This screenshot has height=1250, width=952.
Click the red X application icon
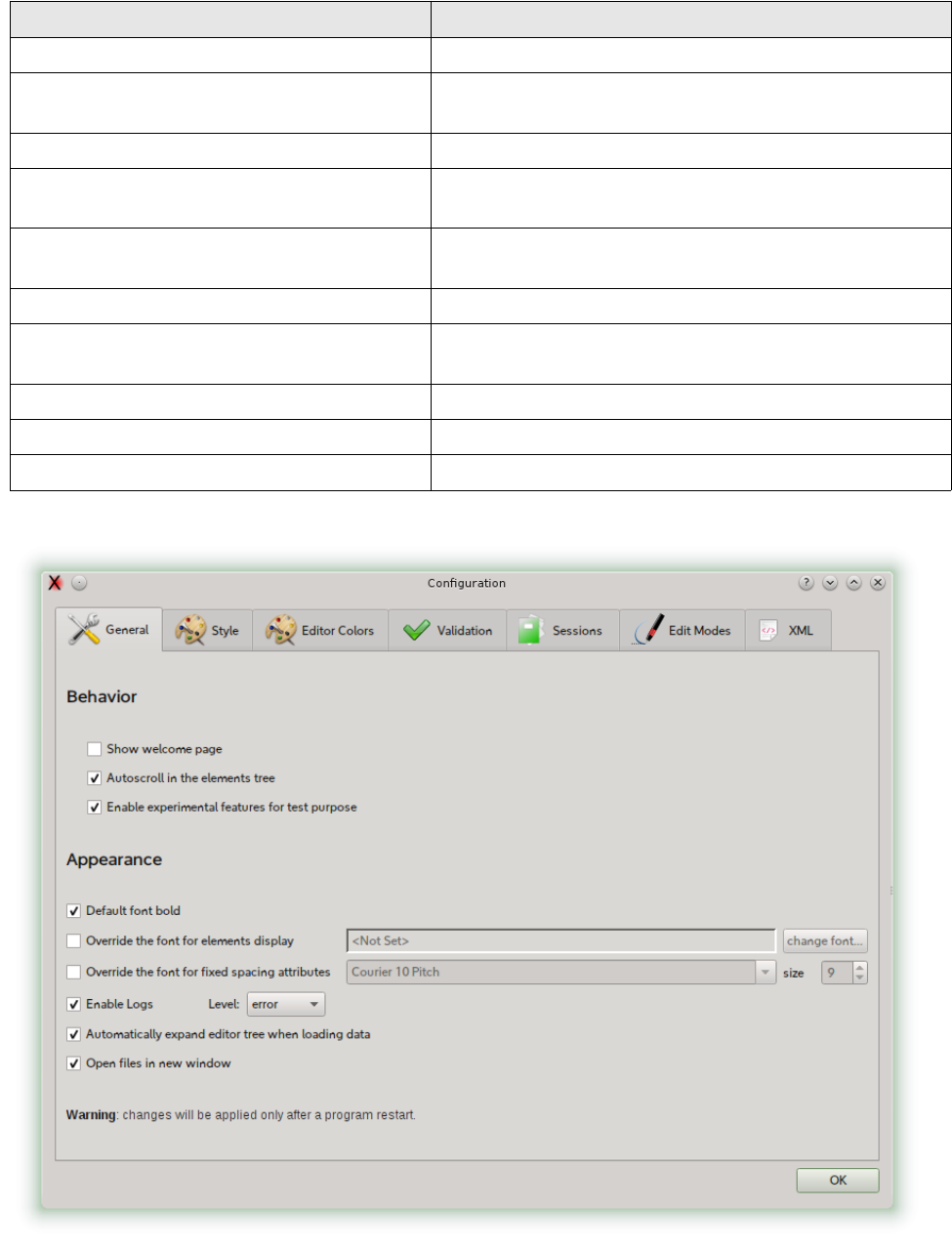(x=55, y=583)
